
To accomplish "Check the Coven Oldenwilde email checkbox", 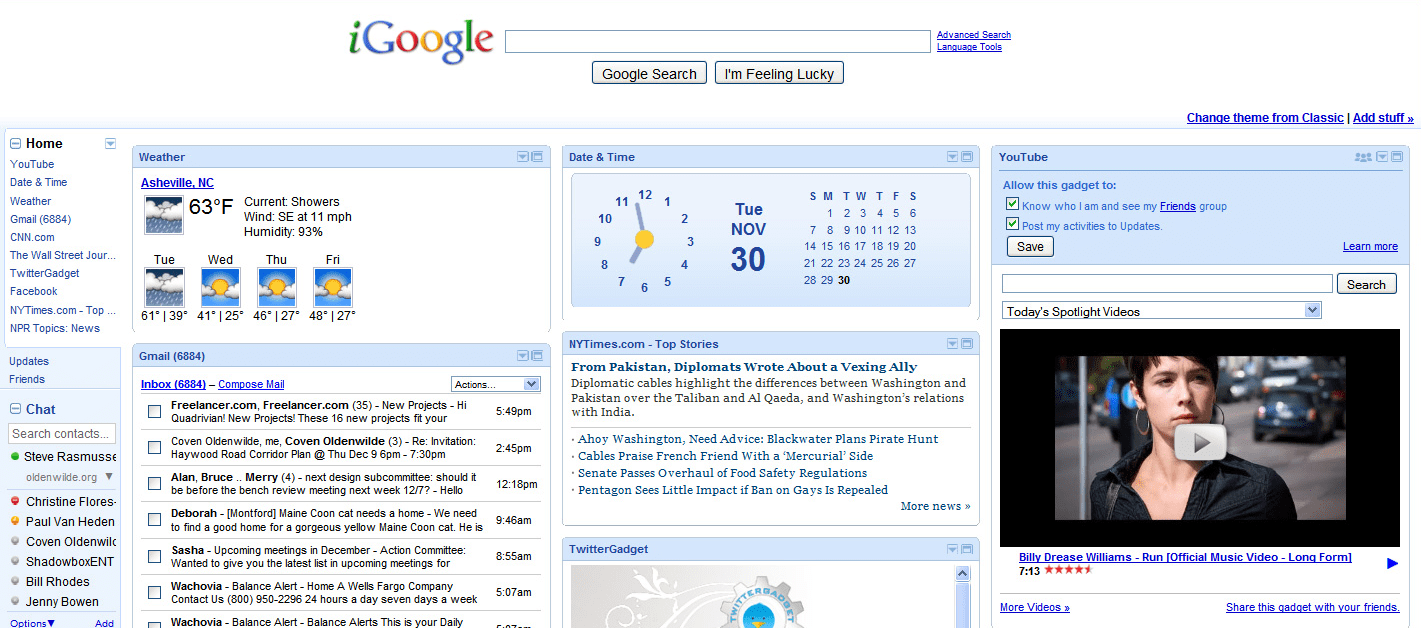I will click(155, 447).
